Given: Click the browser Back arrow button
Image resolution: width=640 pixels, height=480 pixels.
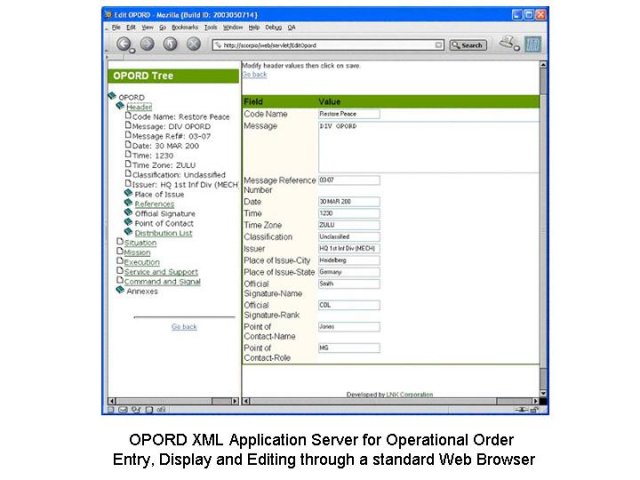Looking at the screenshot, I should coord(125,44).
